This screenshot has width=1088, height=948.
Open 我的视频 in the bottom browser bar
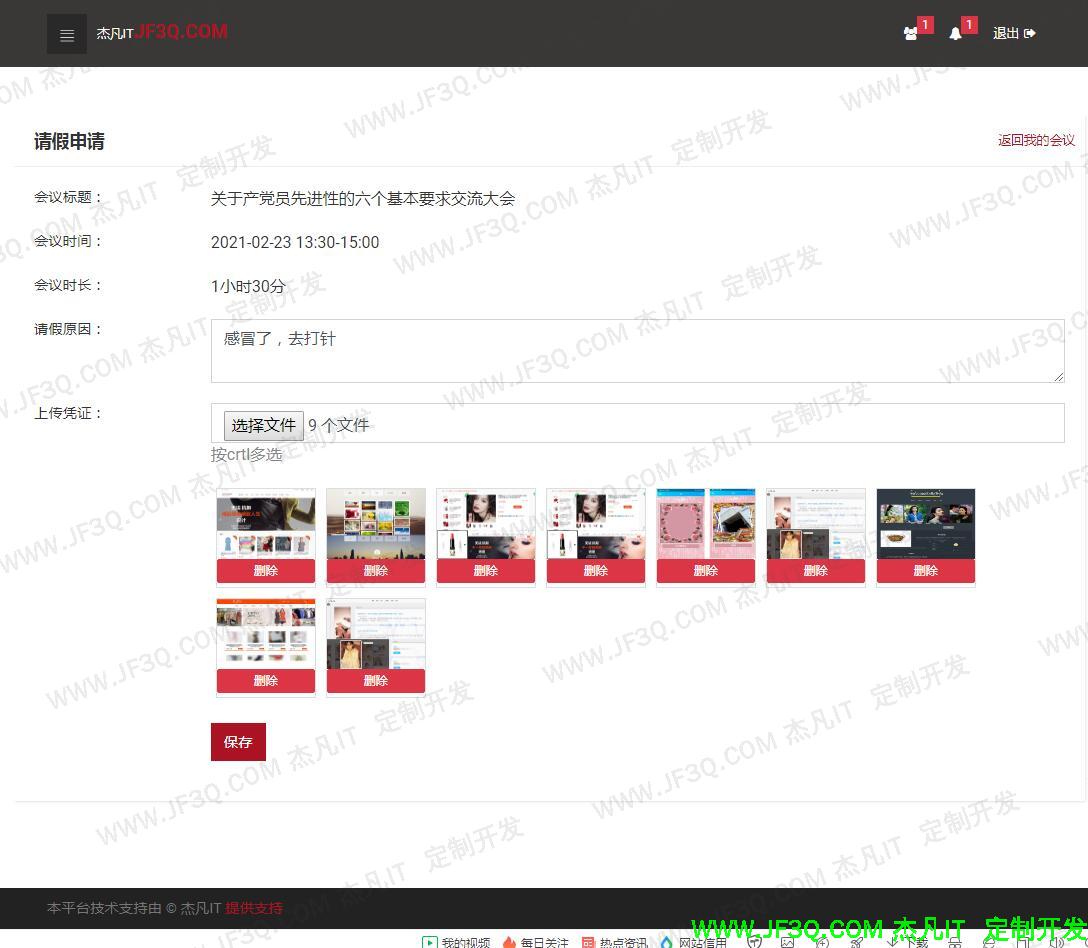tap(456, 942)
